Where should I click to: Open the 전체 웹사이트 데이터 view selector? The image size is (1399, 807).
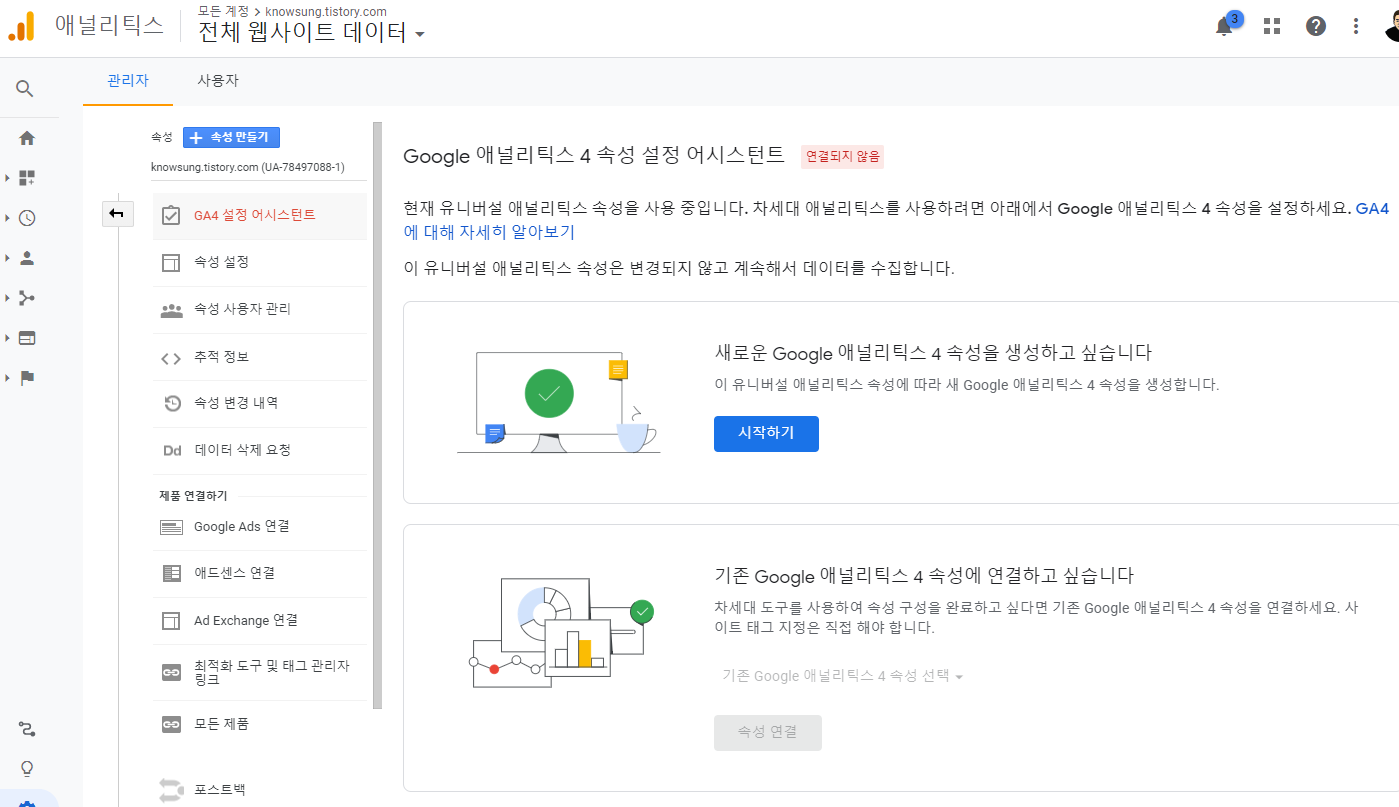[x=312, y=33]
